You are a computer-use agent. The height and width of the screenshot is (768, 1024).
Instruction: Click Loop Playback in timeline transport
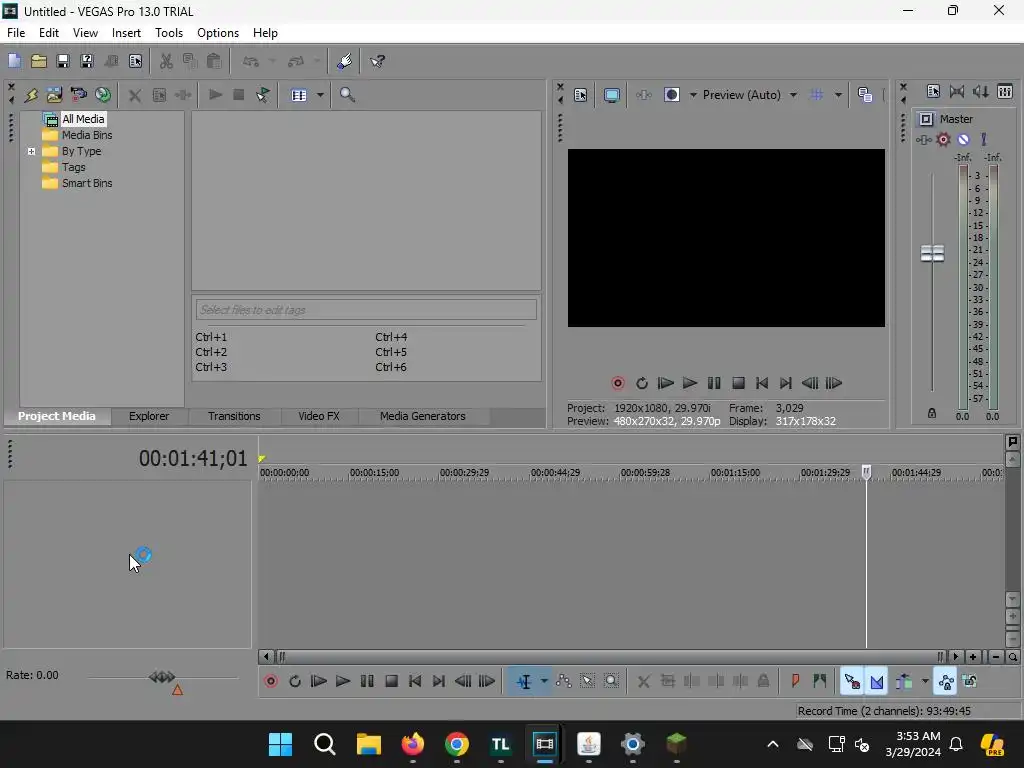tap(295, 682)
